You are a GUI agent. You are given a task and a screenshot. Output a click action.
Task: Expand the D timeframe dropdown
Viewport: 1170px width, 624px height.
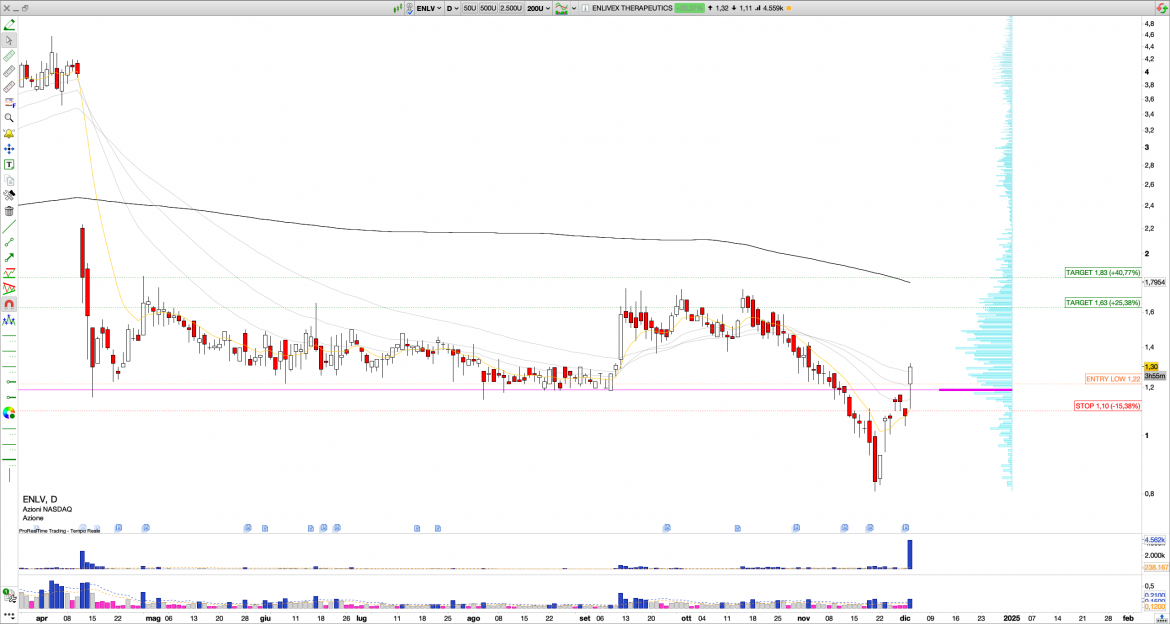(x=452, y=8)
